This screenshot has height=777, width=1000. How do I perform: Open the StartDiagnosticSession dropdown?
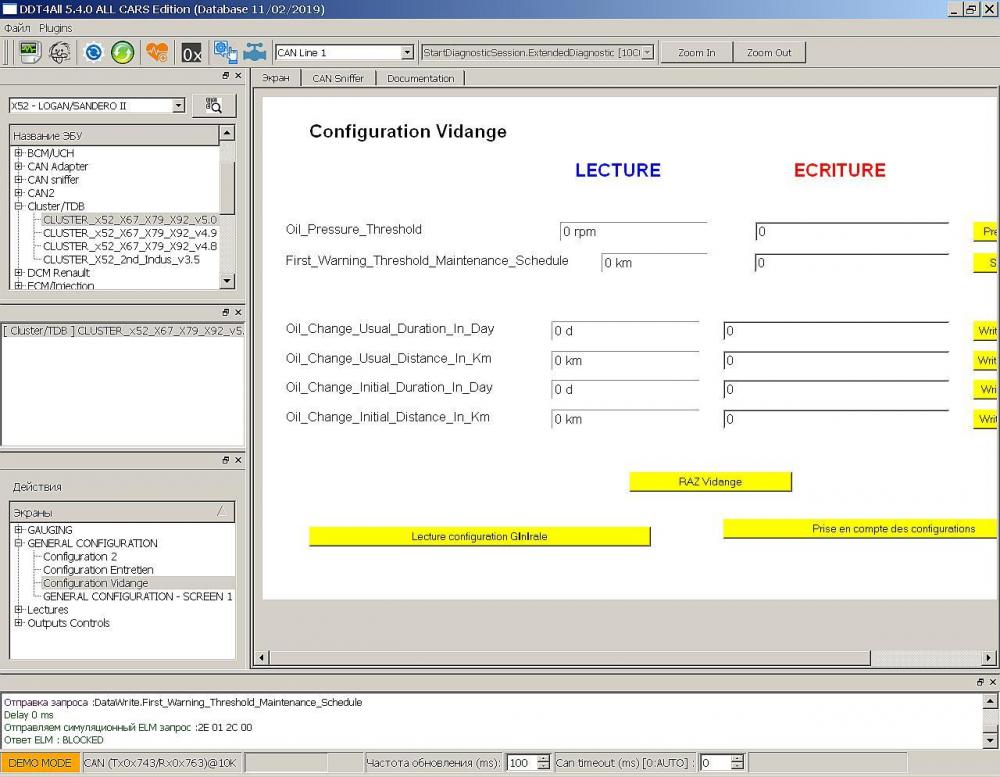tap(647, 52)
